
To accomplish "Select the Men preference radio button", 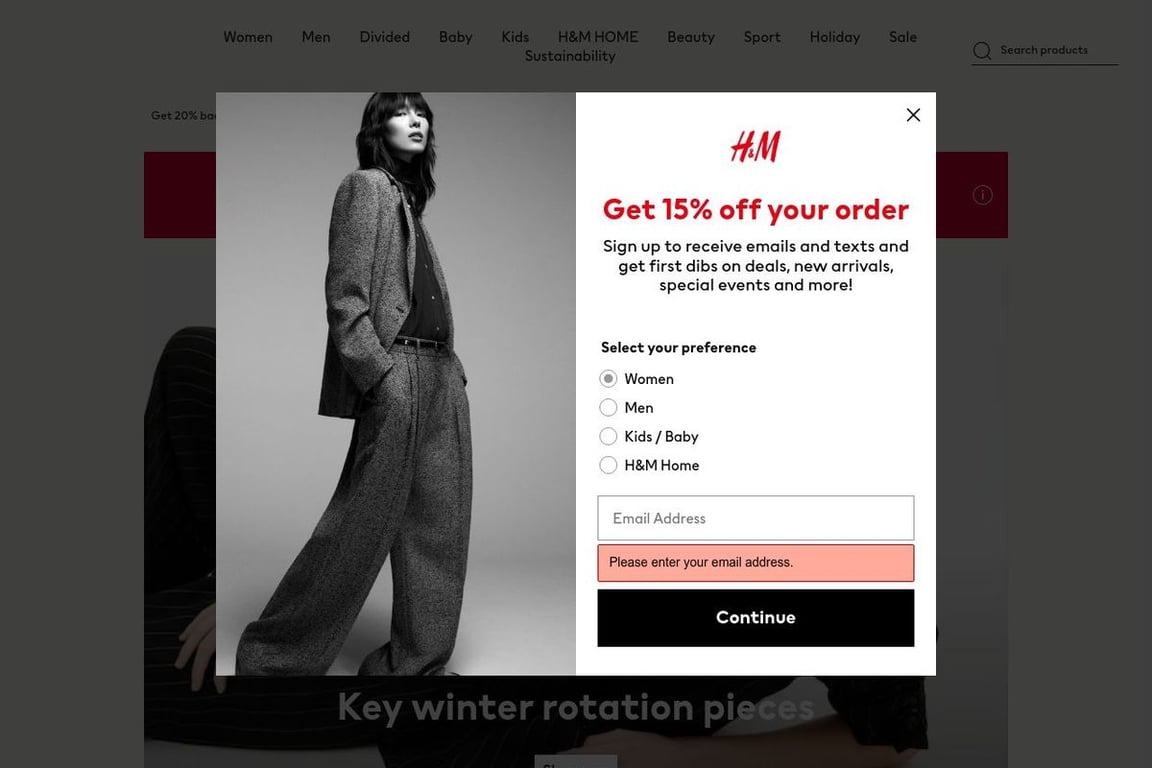I will [x=608, y=407].
